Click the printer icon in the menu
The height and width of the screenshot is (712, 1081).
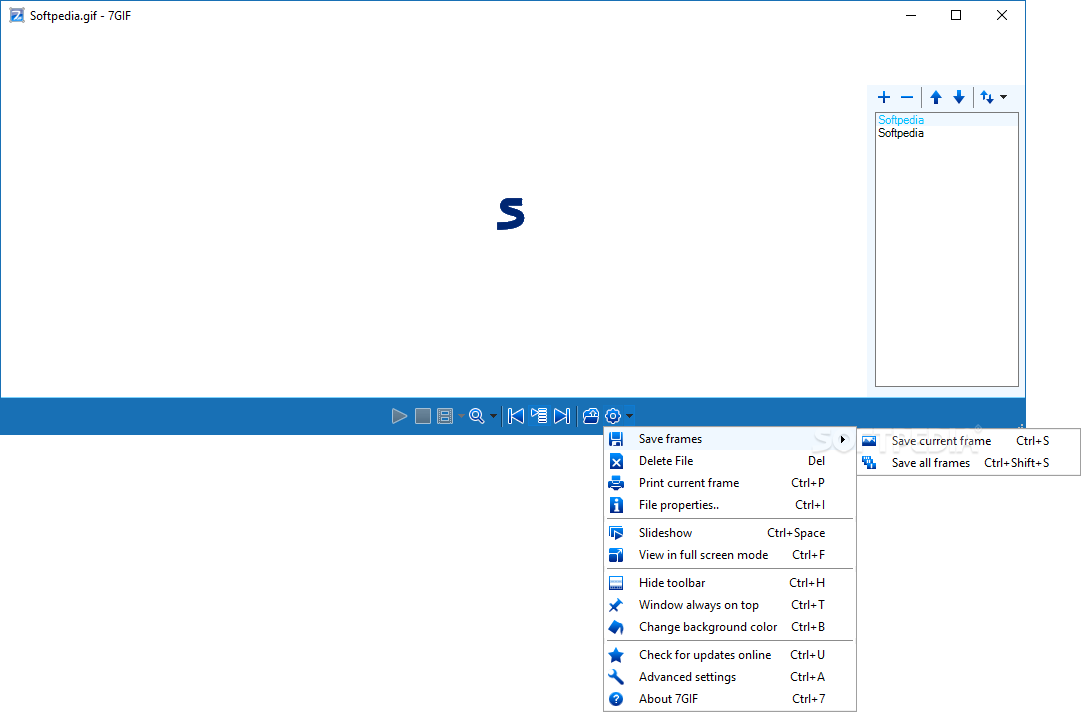[616, 483]
